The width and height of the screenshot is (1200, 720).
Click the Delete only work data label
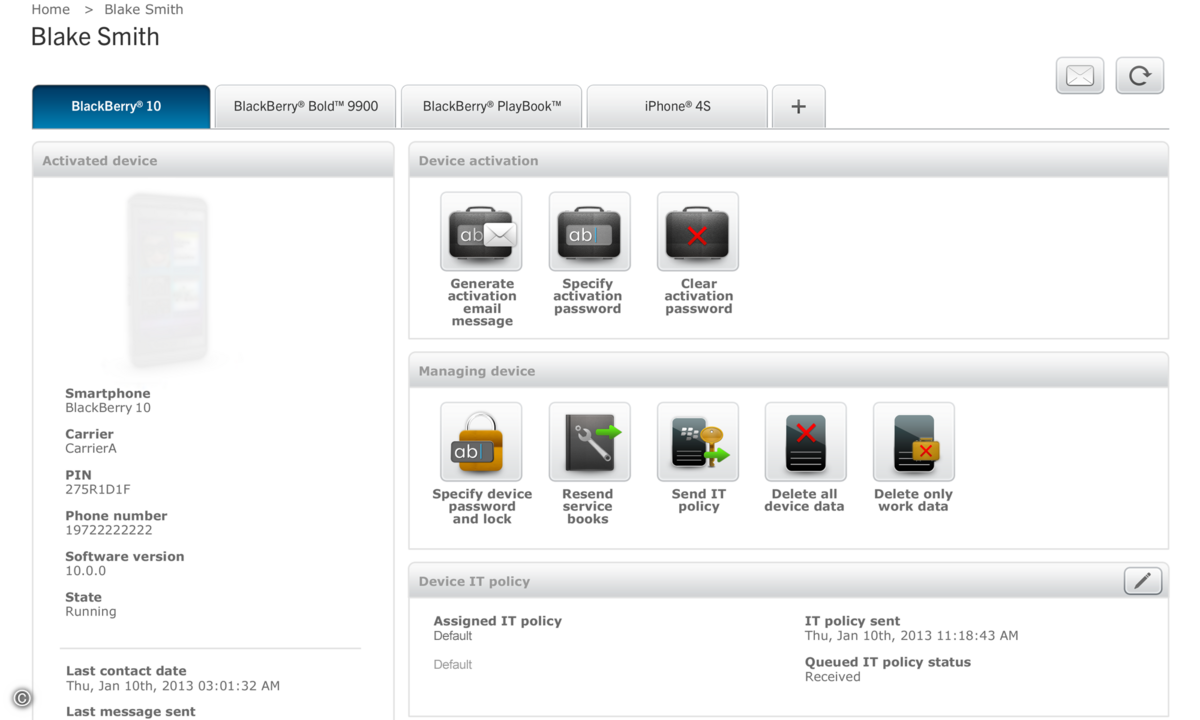coord(913,500)
